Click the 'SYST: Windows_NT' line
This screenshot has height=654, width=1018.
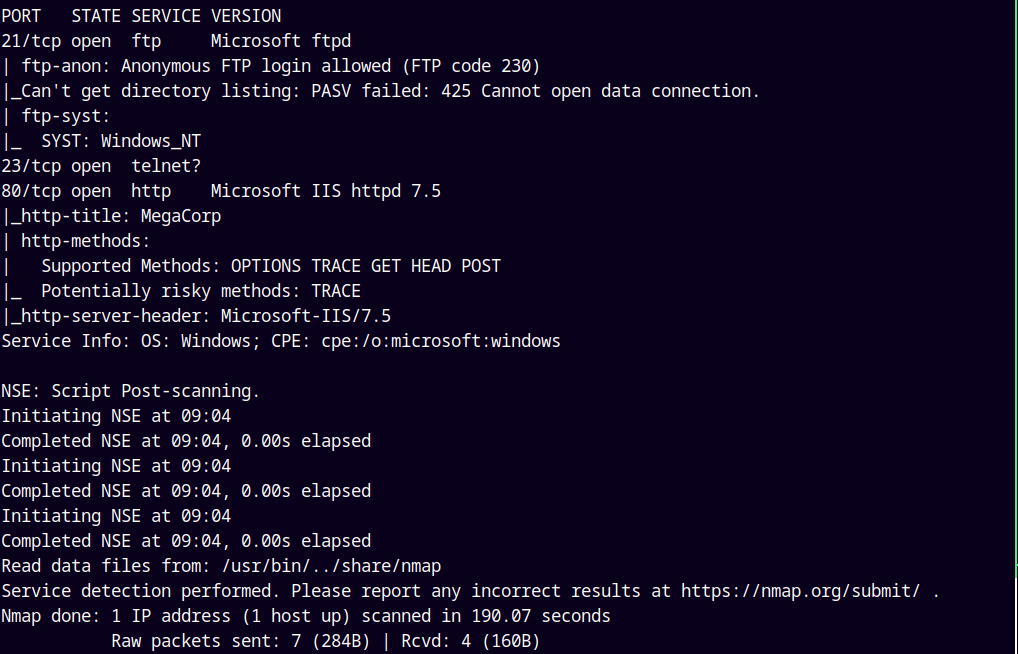click(x=120, y=141)
